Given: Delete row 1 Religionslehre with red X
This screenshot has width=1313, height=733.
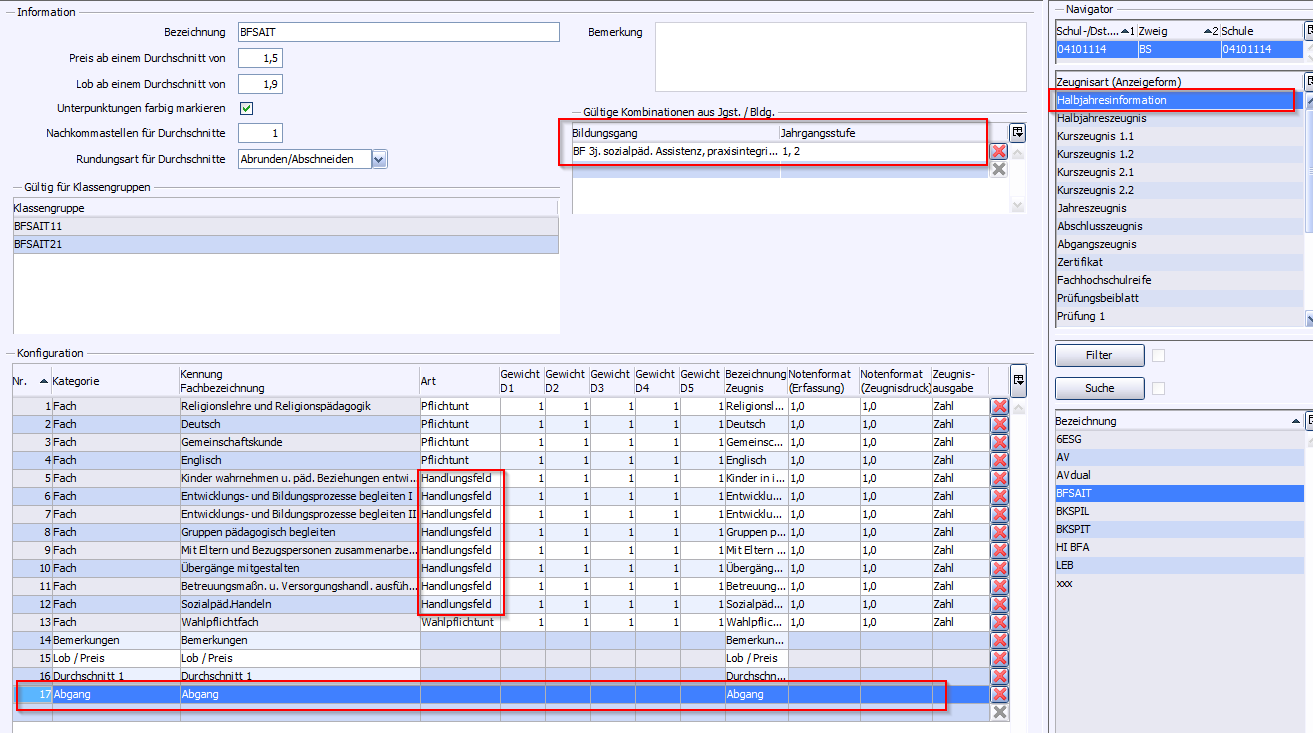Looking at the screenshot, I should click(999, 406).
